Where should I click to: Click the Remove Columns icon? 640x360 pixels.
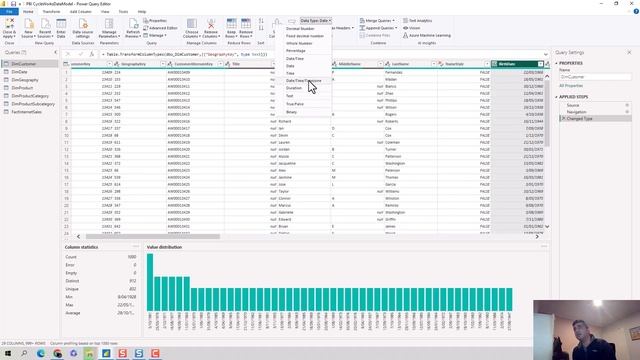point(211,24)
